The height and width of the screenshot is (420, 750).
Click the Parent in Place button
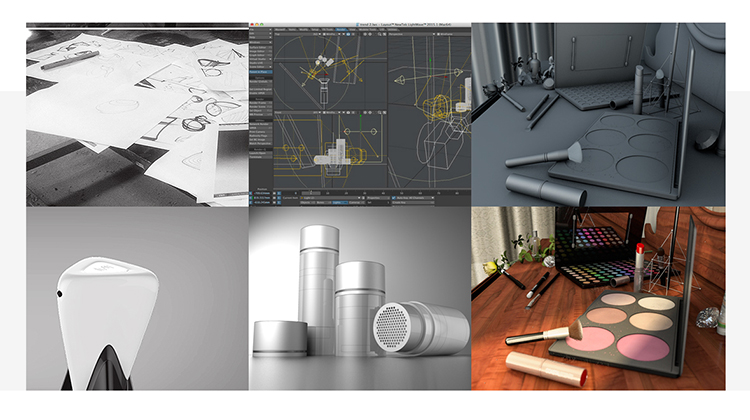260,72
